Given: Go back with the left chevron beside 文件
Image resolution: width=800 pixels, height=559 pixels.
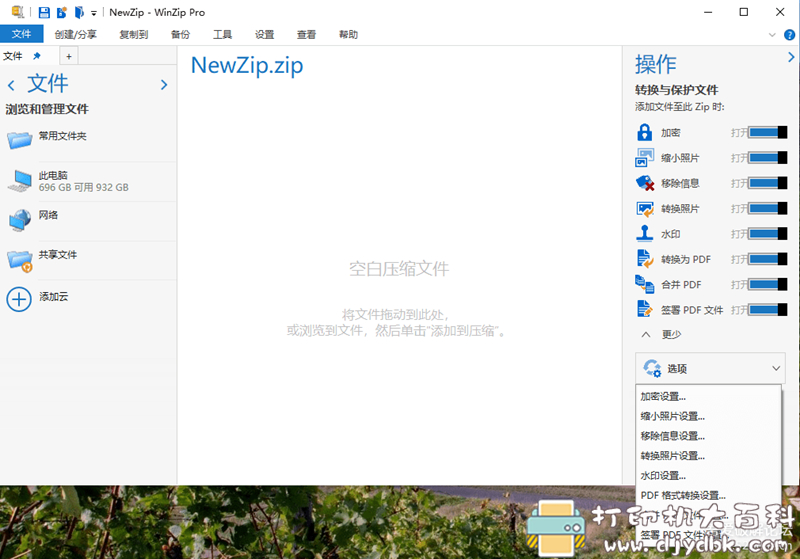Looking at the screenshot, I should 11,85.
